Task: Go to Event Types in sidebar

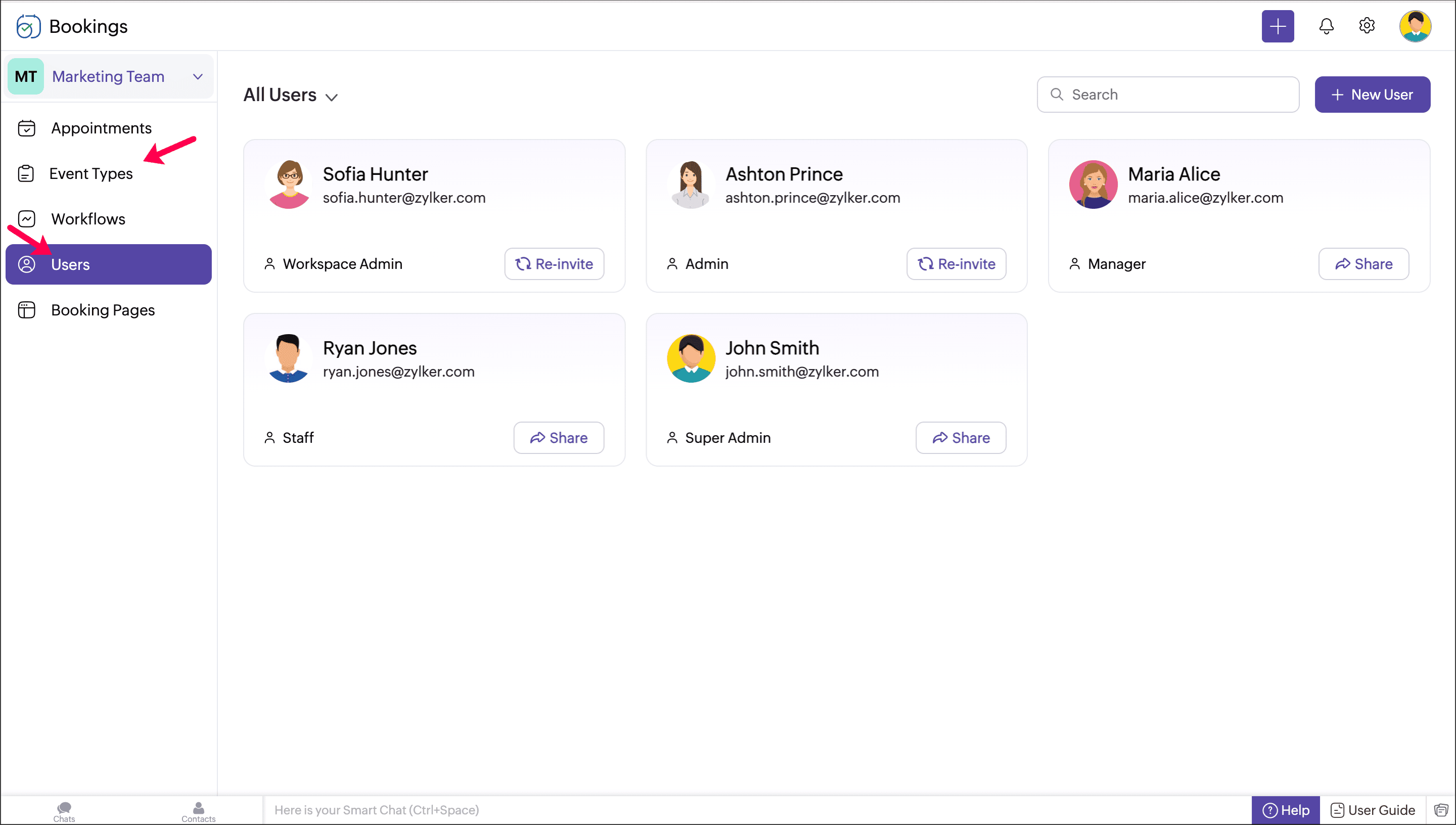Action: pyautogui.click(x=90, y=173)
